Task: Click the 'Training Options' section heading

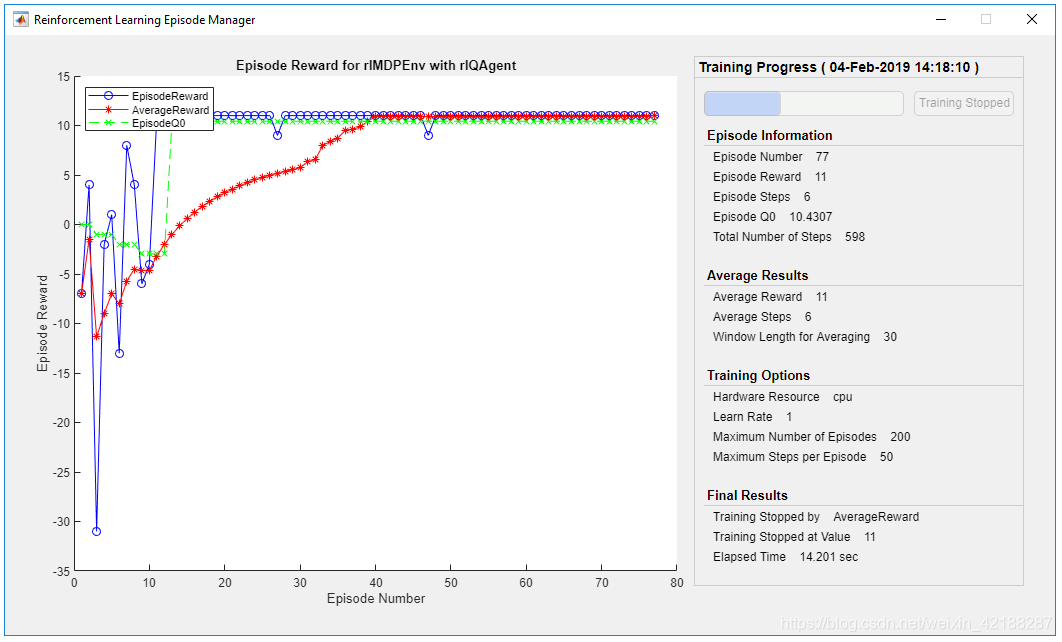Action: coord(759,376)
